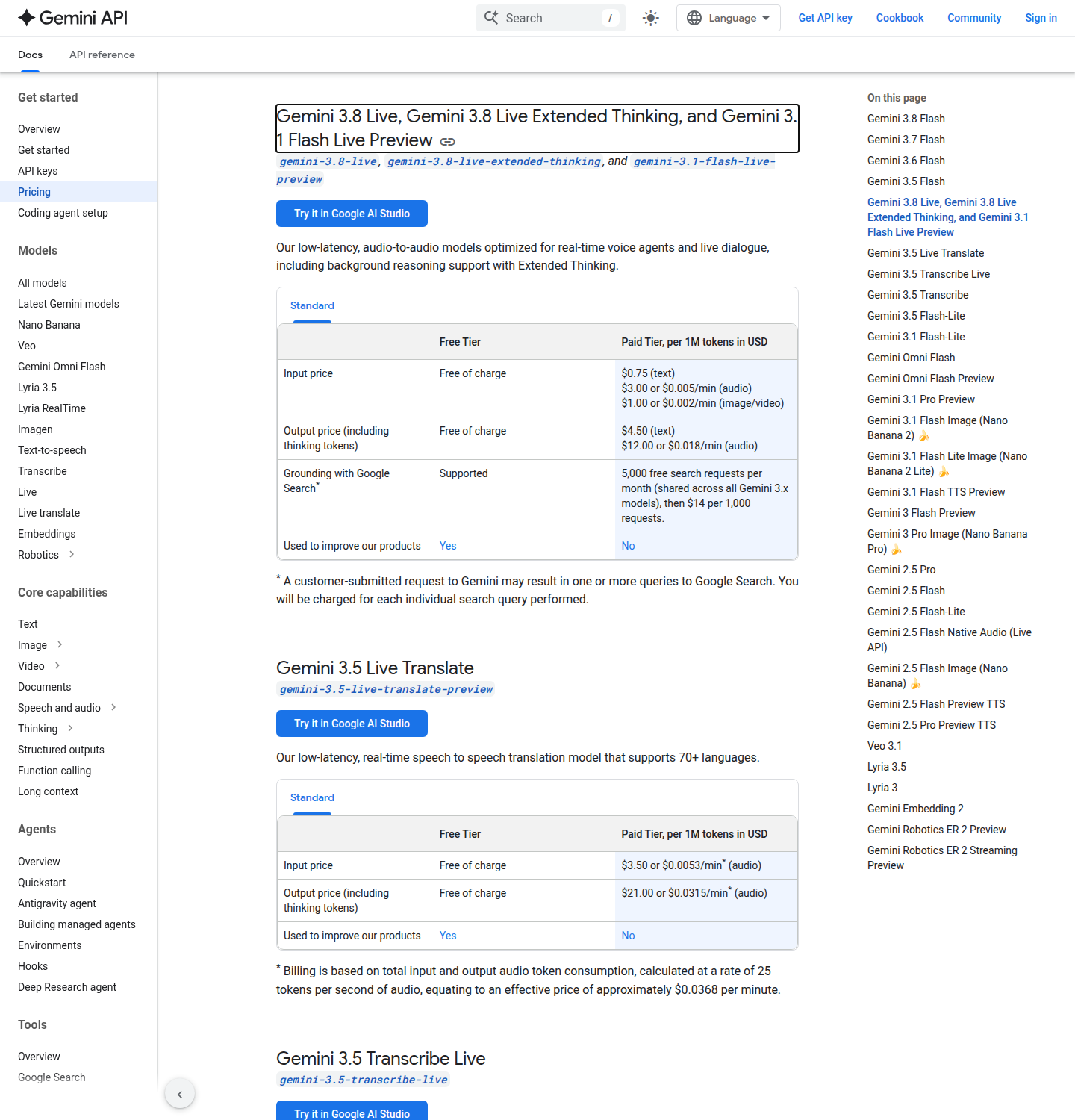Click No in Live Translate improve products row

(629, 936)
